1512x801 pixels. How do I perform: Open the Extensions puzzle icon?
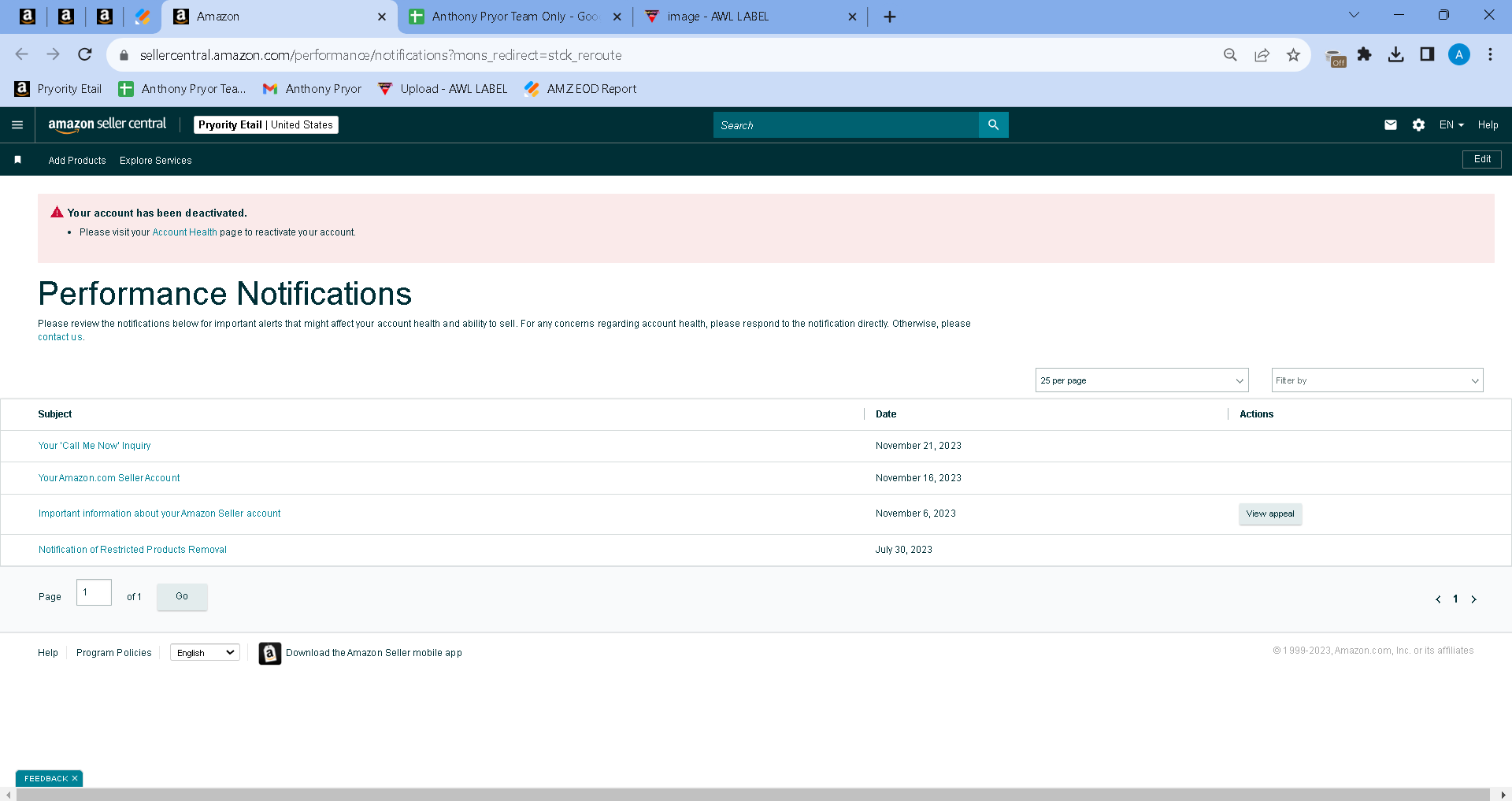[x=1365, y=54]
